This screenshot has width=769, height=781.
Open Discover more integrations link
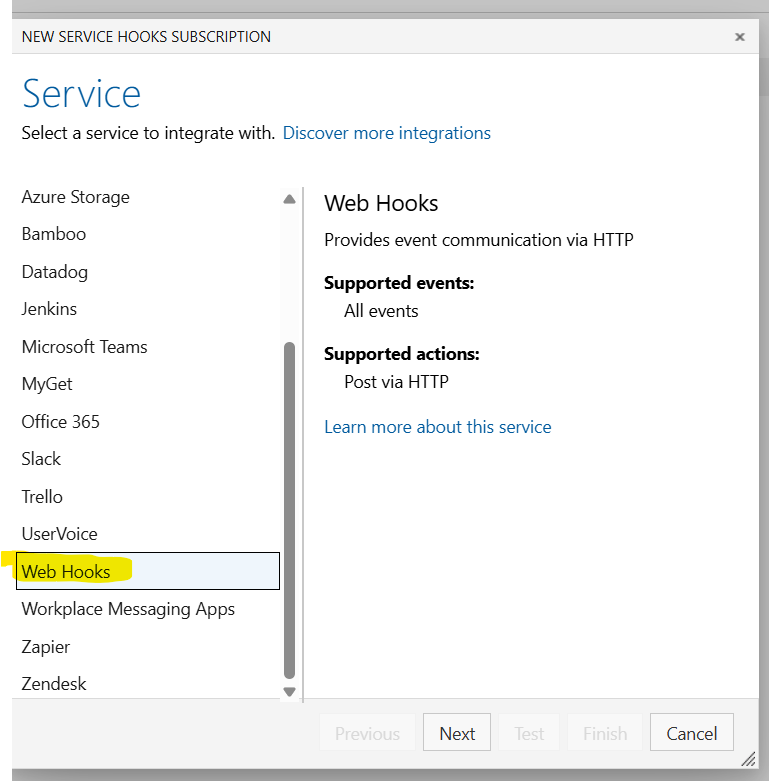coord(386,133)
